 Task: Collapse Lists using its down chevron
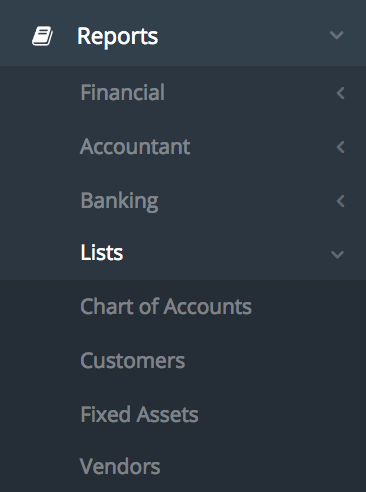[337, 255]
